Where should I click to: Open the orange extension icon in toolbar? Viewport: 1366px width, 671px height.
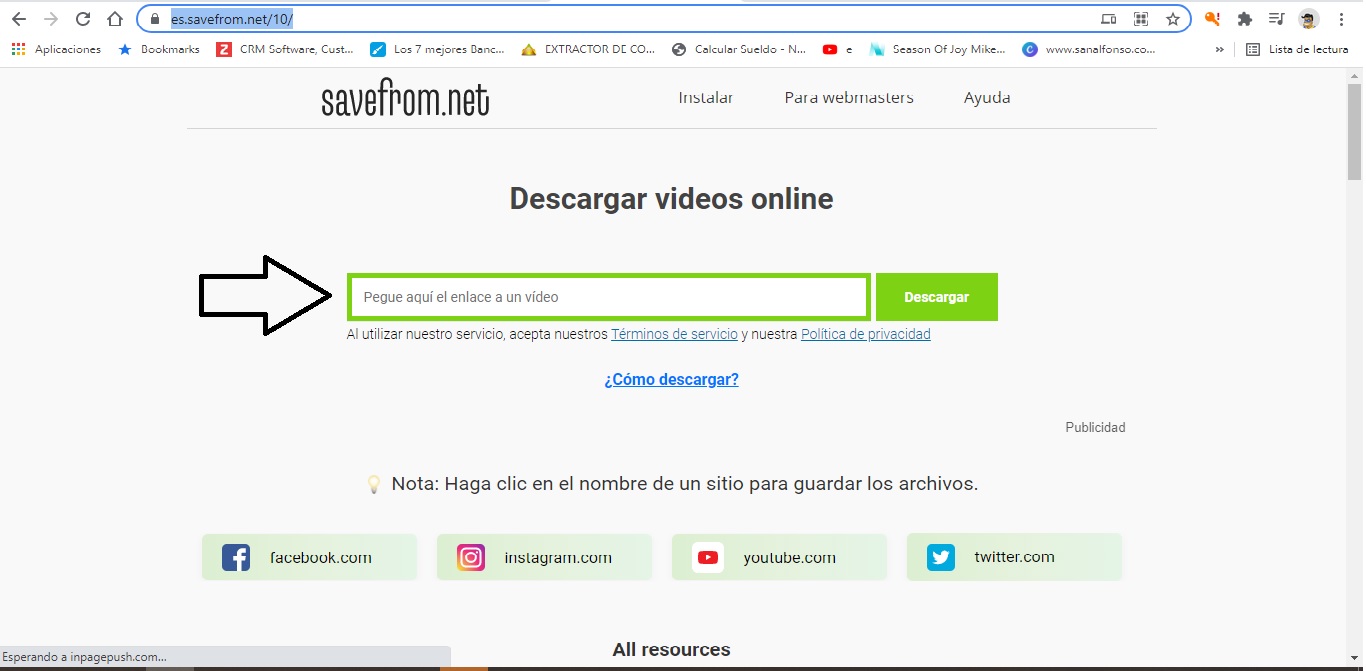[x=1212, y=19]
